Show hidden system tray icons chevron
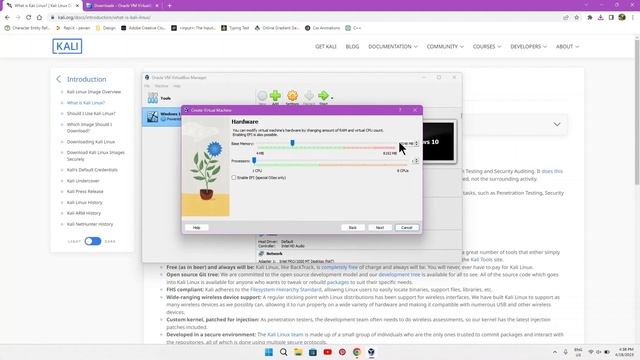 (x=555, y=352)
